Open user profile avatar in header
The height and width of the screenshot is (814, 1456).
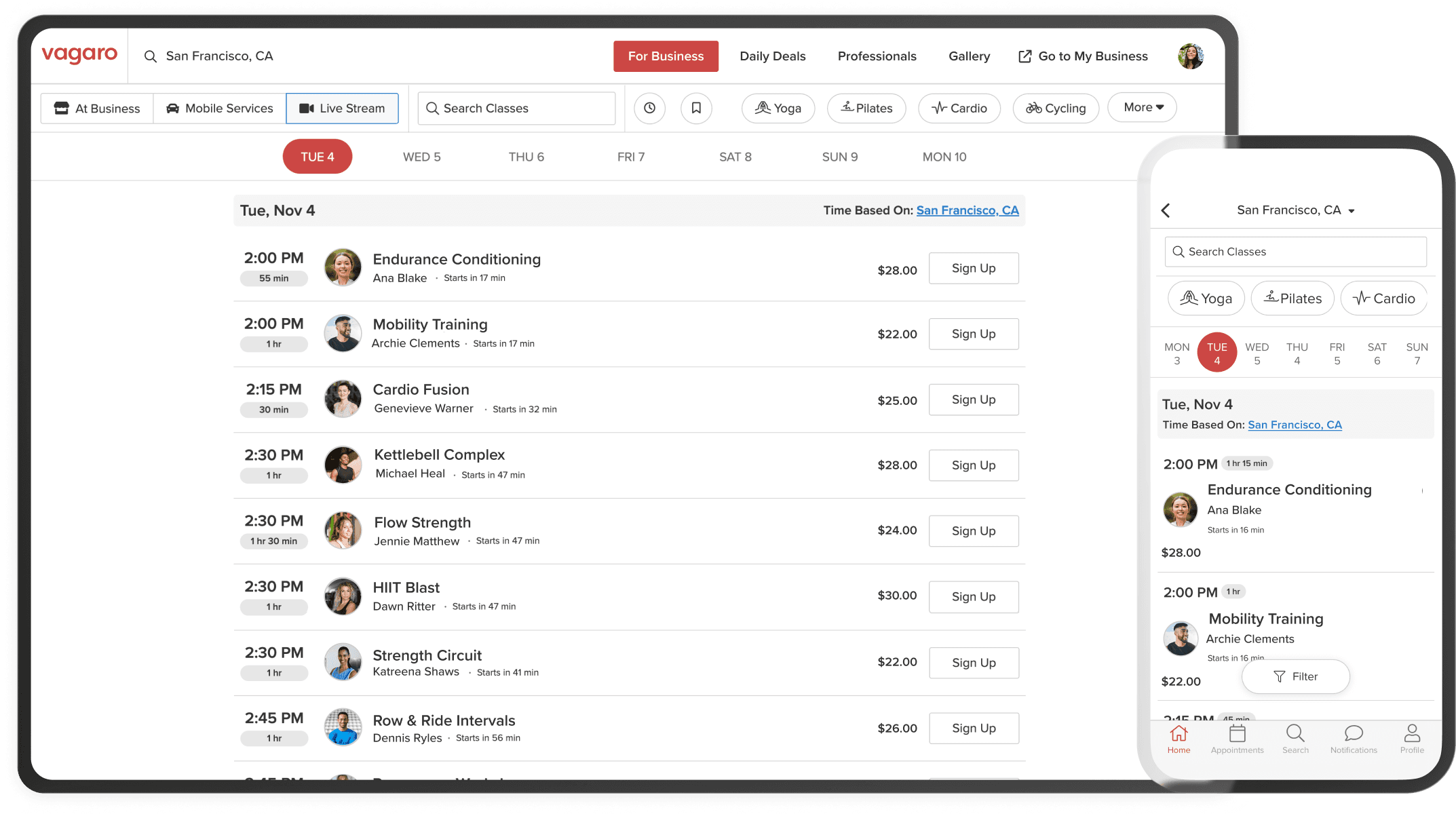coord(1190,56)
